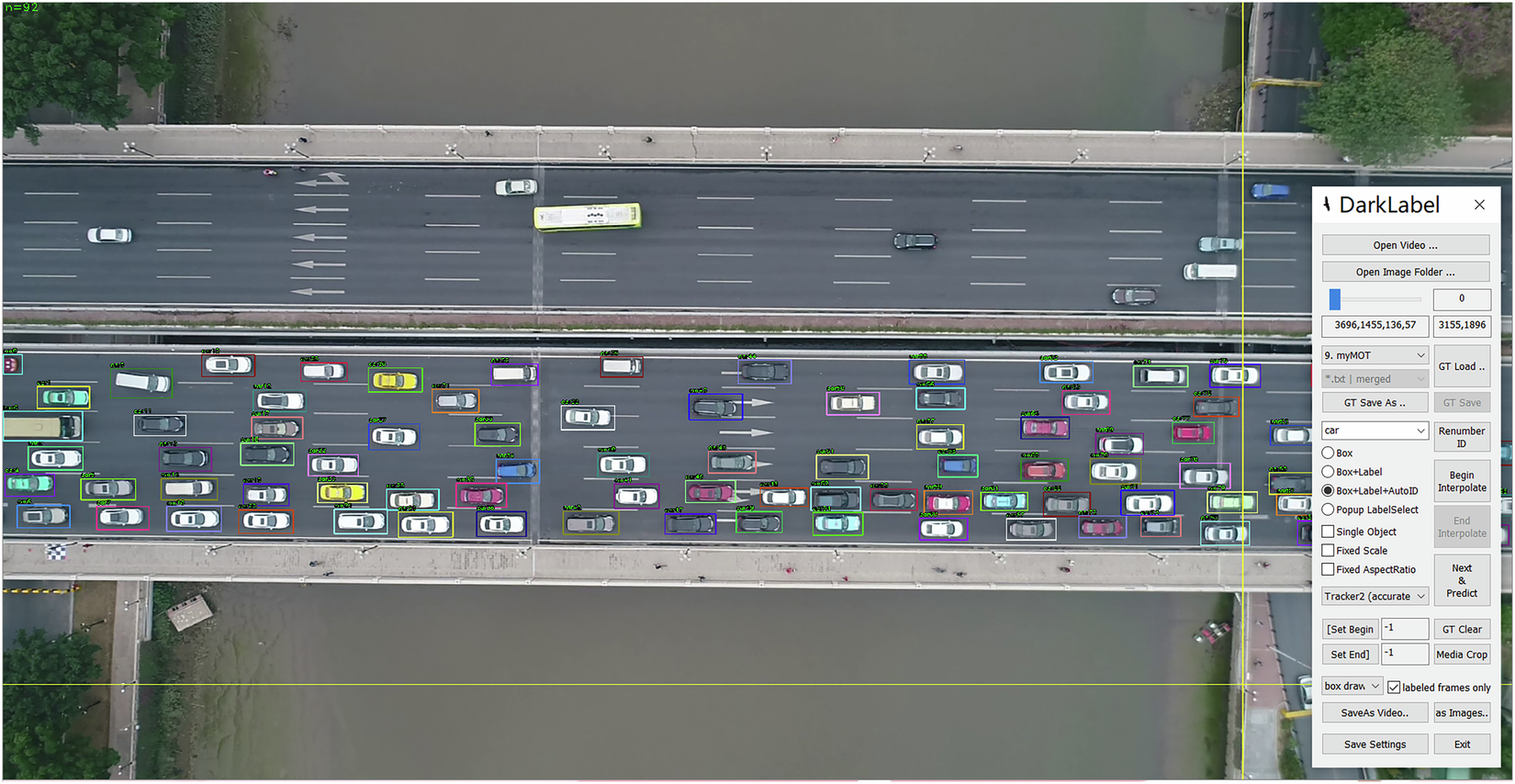
Task: Expand the Tracker2 (accurate) dropdown
Action: click(1375, 596)
